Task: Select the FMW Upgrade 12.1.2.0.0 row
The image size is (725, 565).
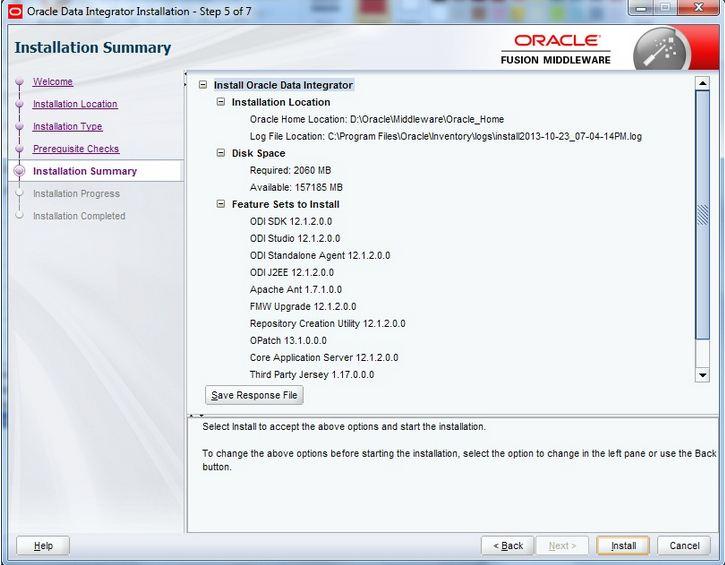Action: point(303,307)
